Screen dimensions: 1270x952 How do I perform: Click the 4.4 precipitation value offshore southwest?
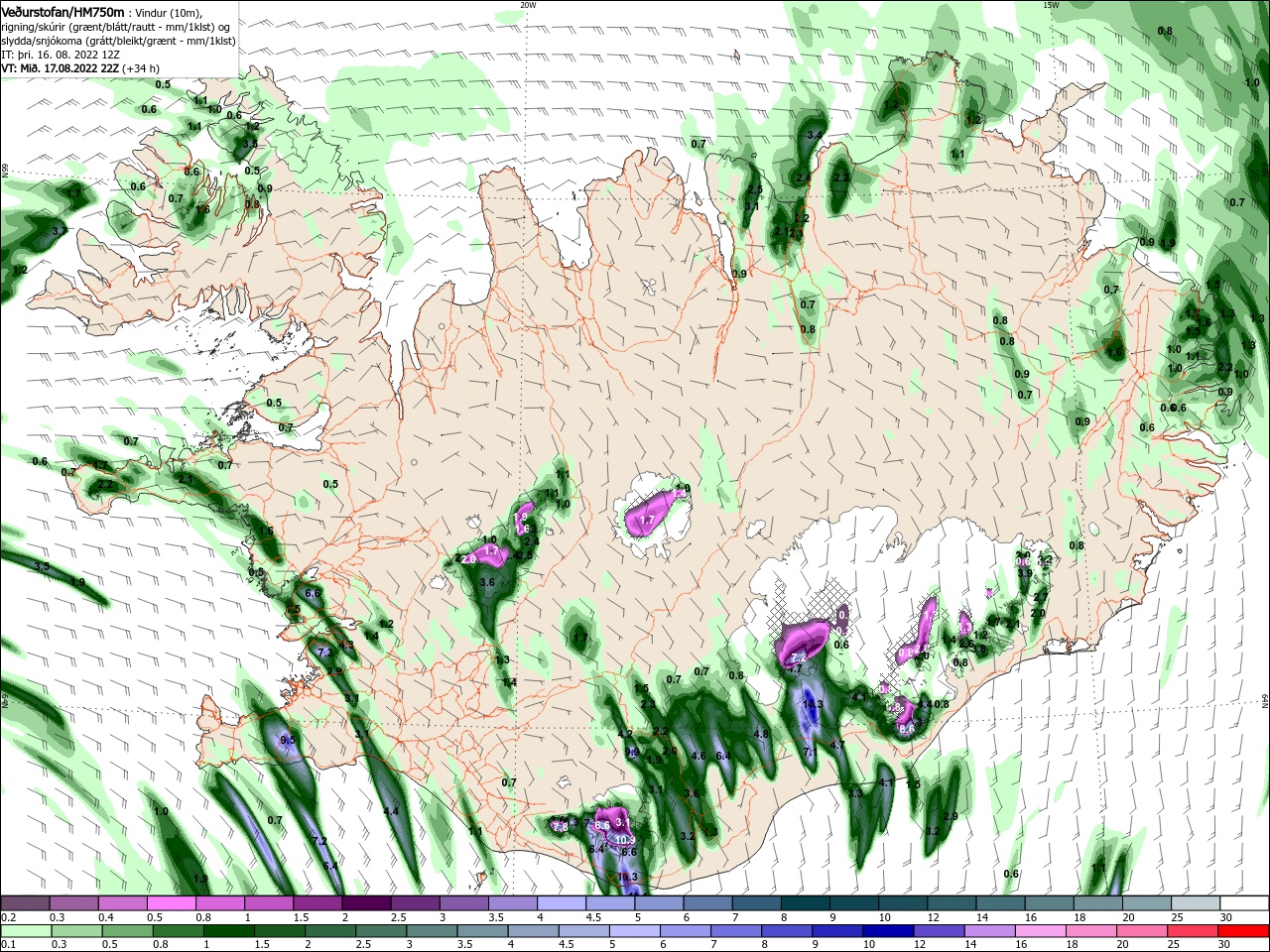point(391,811)
